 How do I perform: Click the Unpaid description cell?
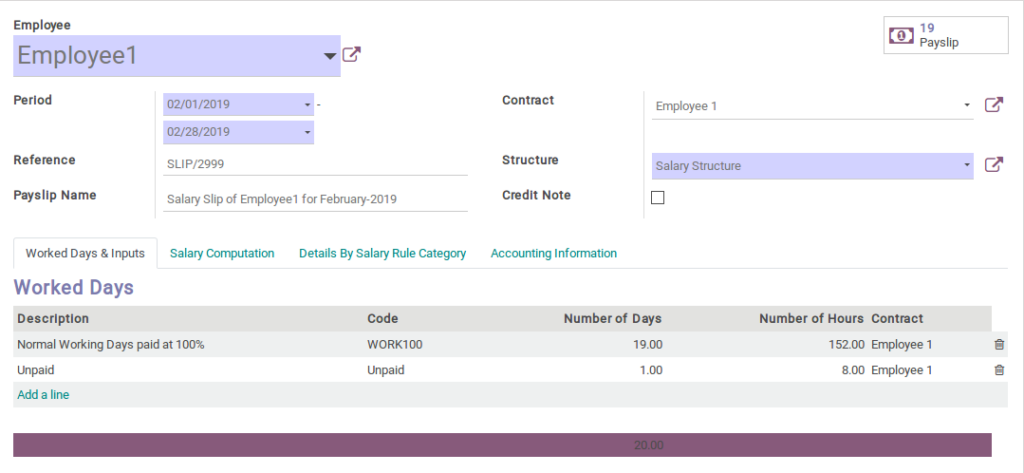[36, 370]
